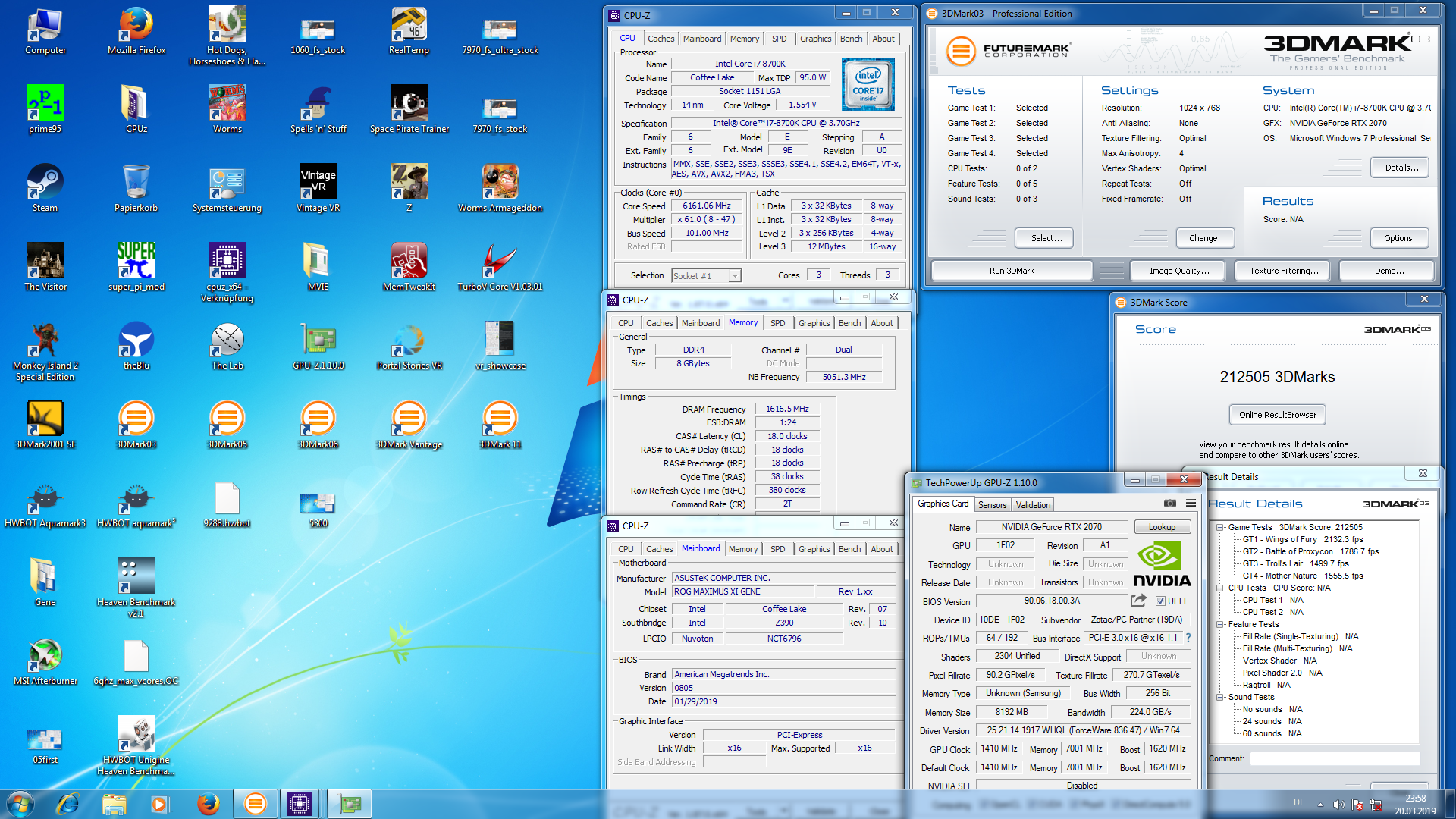Launch prime95 from the desktop

click(x=45, y=111)
